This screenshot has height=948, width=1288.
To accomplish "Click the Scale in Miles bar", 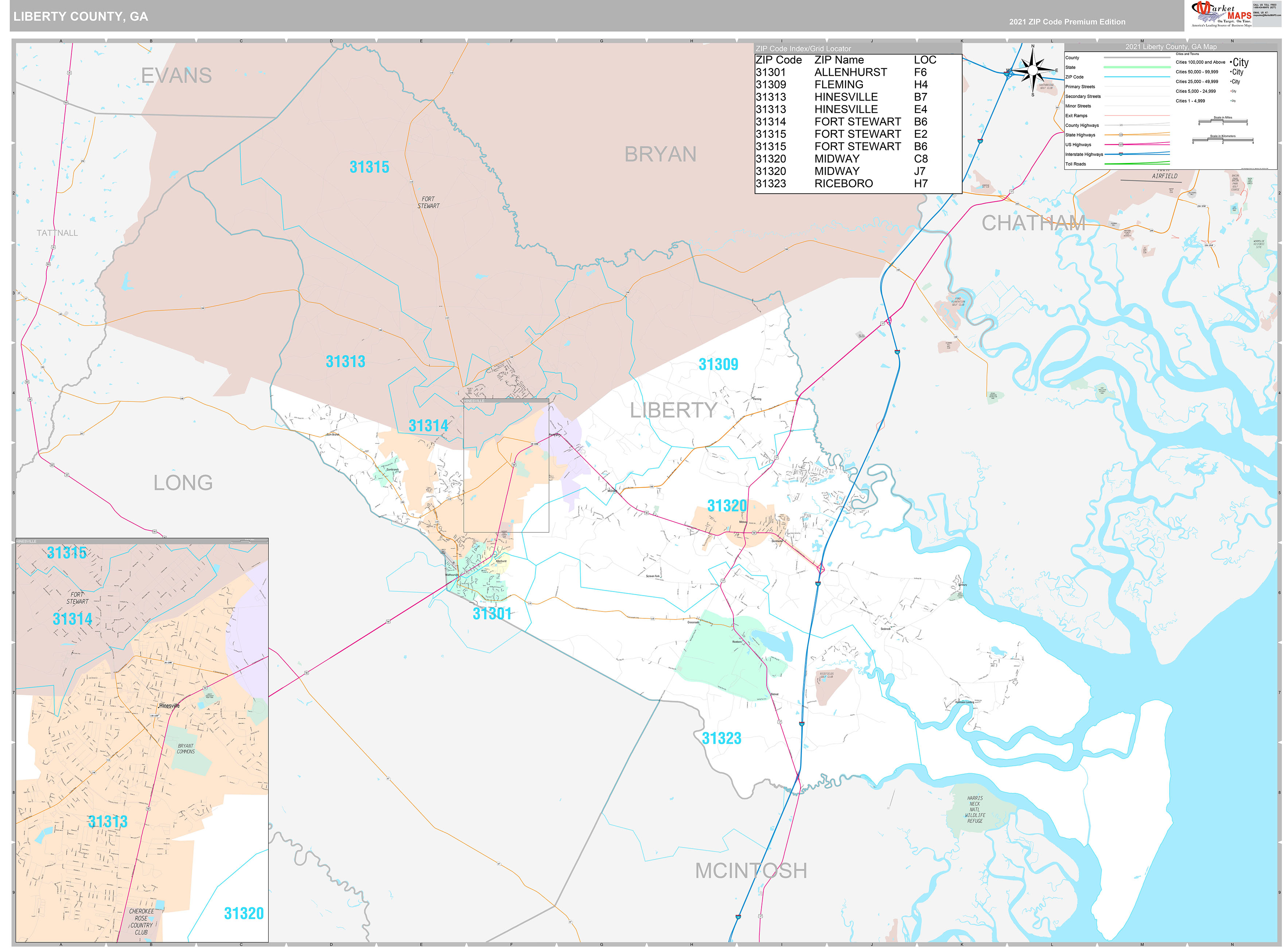I will click(1223, 121).
